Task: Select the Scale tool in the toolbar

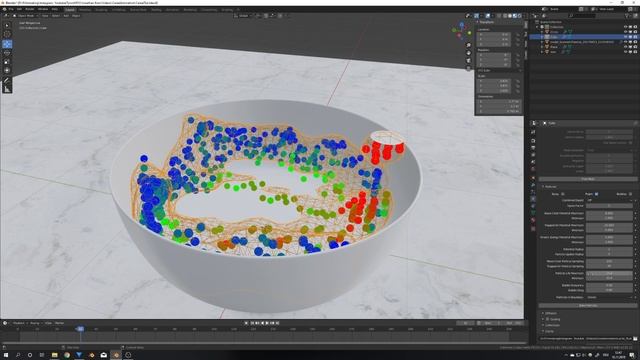Action: [x=7, y=62]
